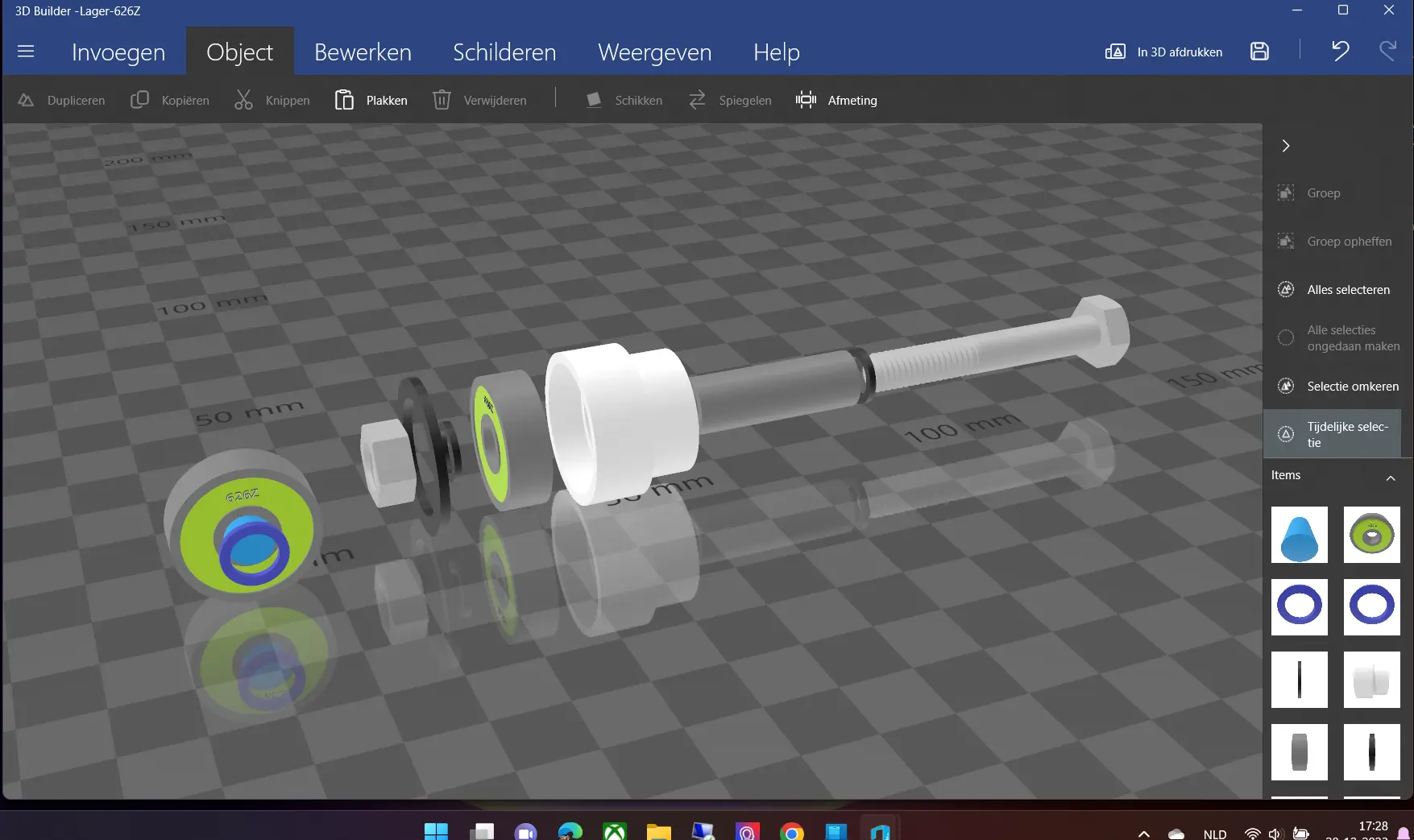The width and height of the screenshot is (1414, 840).
Task: Show hidden system tray icons
Action: click(x=1143, y=834)
